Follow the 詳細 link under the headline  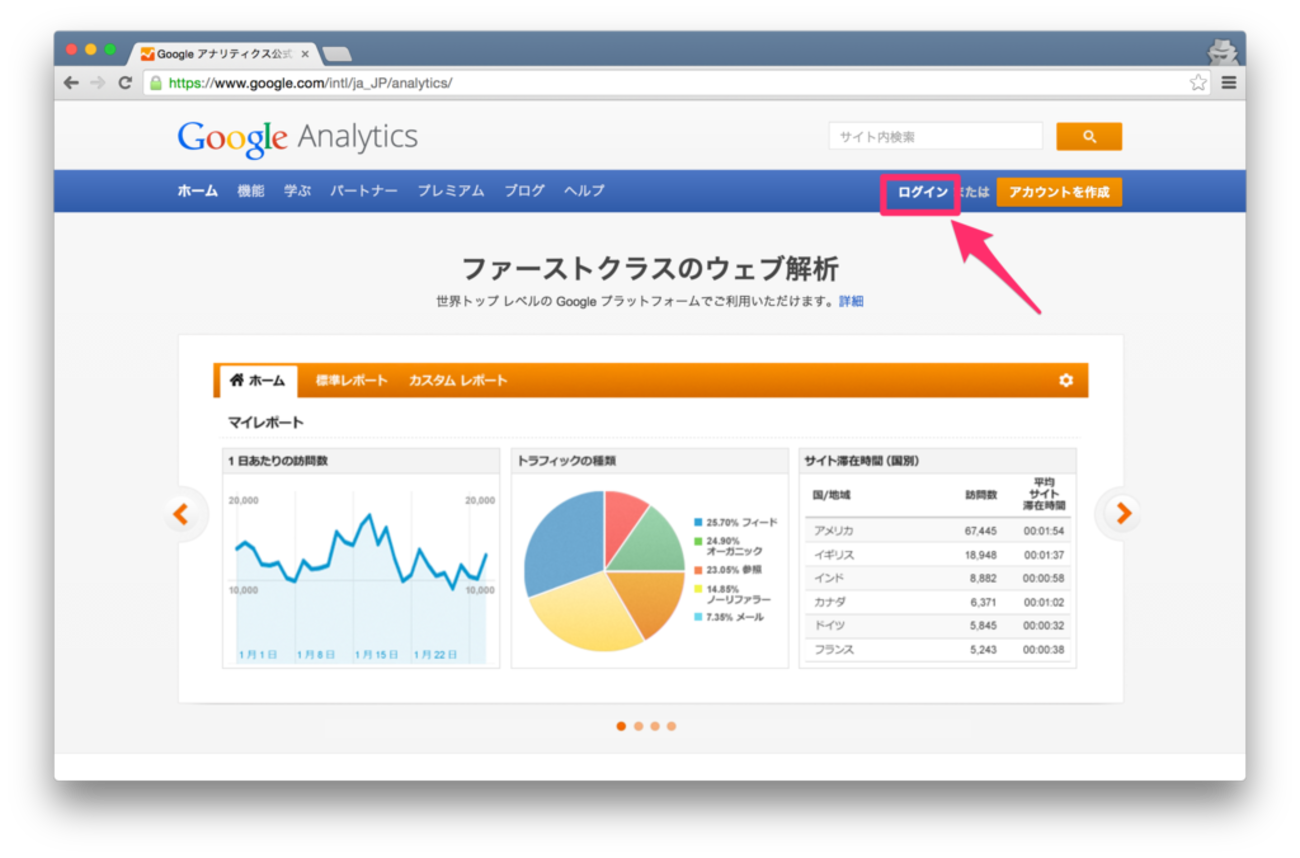coord(851,301)
